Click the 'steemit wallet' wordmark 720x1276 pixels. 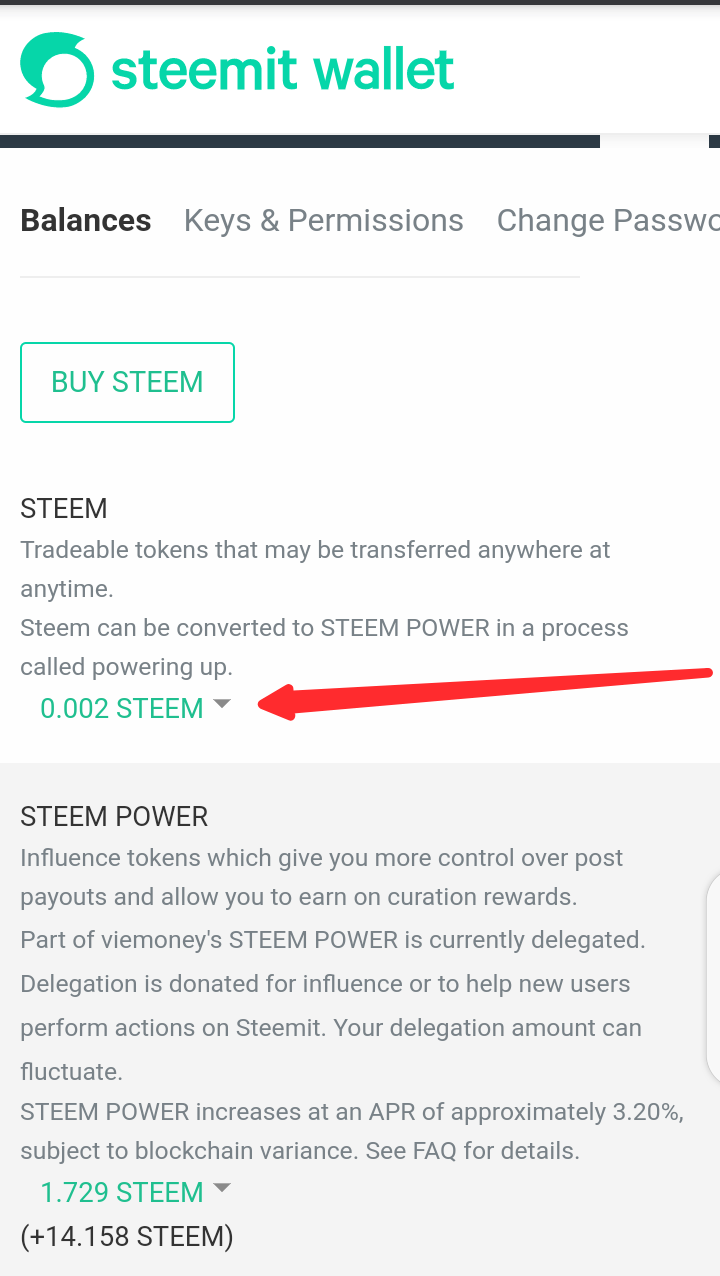tap(283, 70)
